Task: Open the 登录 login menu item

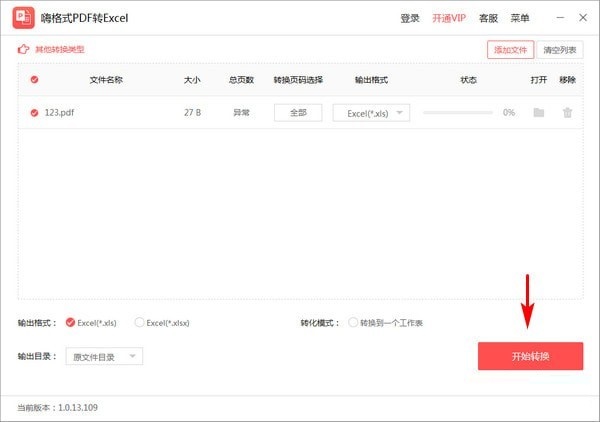Action: pos(410,18)
